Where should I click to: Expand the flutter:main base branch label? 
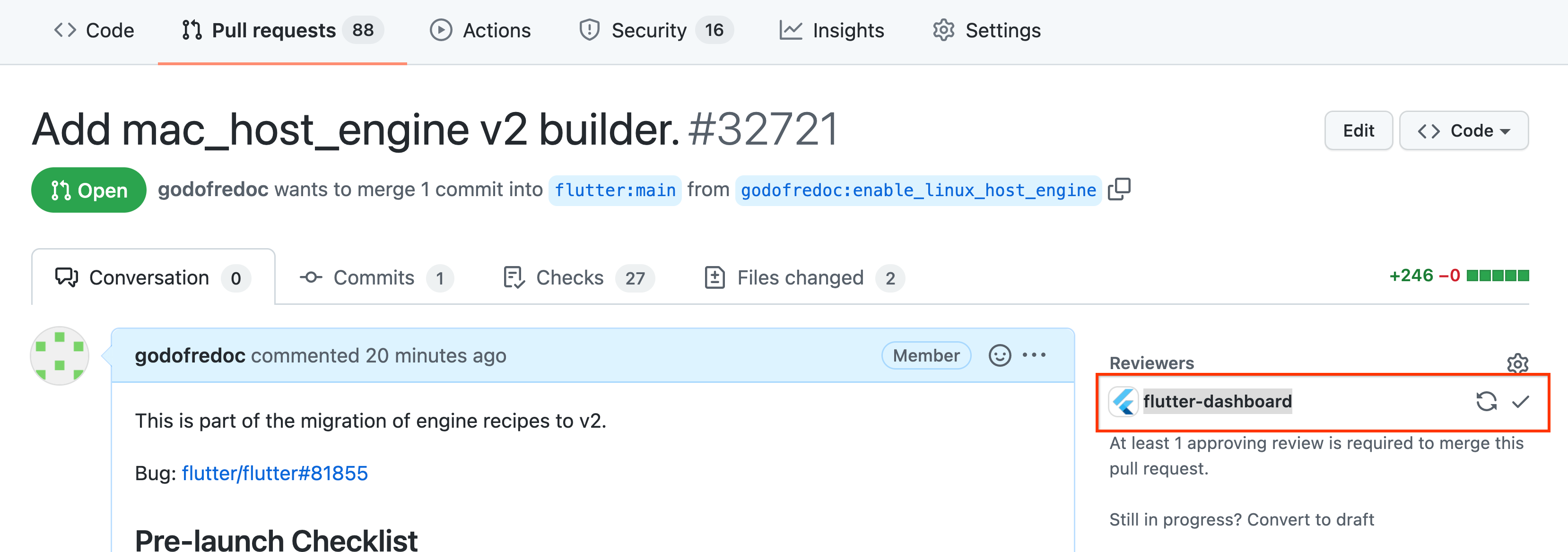[614, 189]
